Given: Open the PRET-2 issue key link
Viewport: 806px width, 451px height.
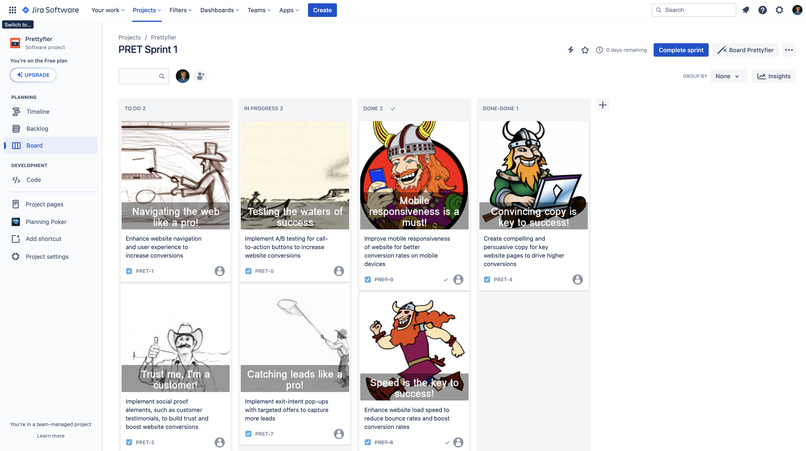Looking at the screenshot, I should 145,442.
